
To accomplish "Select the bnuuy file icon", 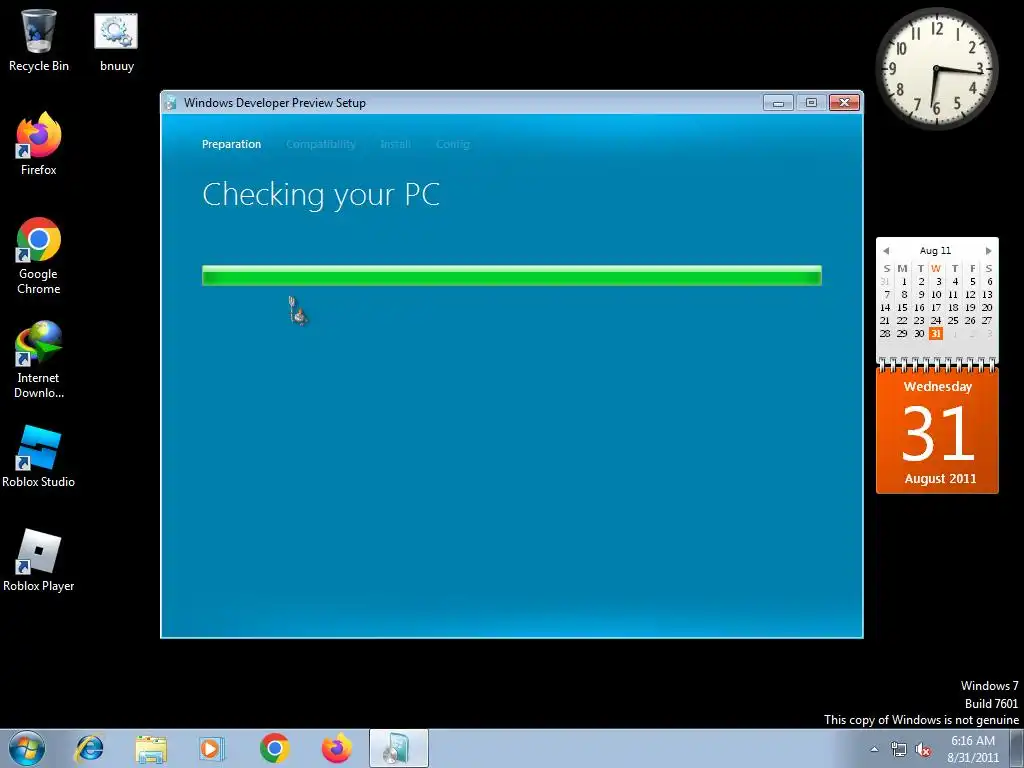I will (116, 42).
